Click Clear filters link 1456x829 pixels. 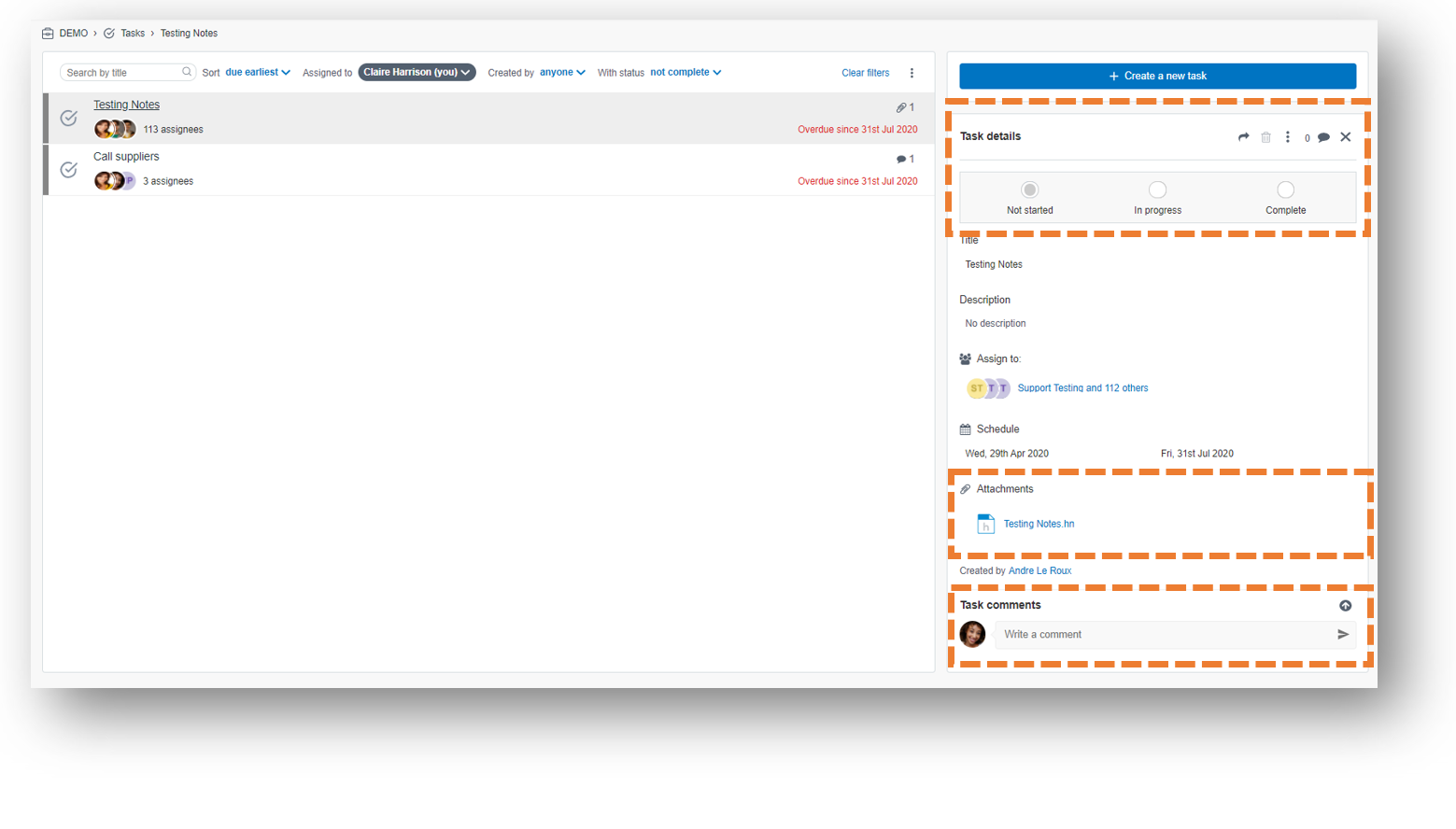[865, 73]
